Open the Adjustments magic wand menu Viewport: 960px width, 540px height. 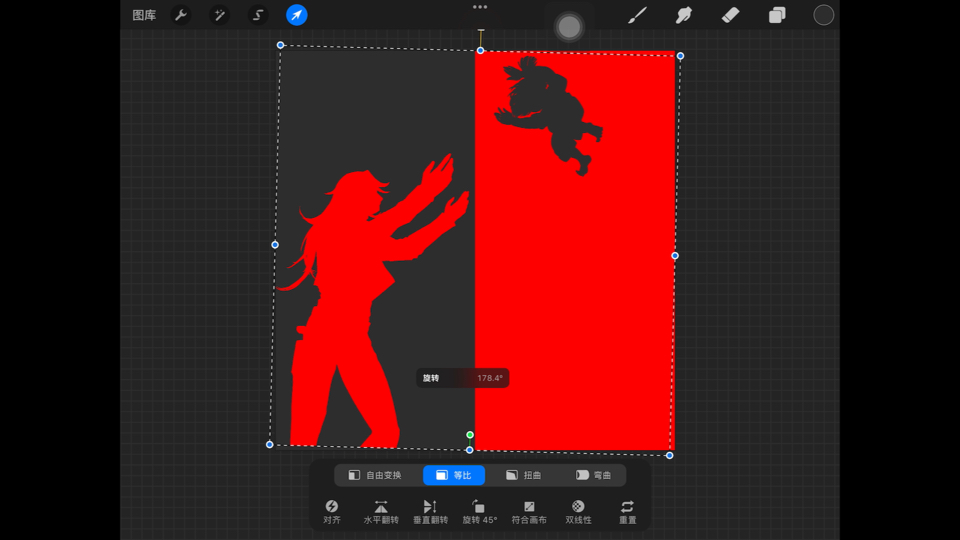[219, 15]
